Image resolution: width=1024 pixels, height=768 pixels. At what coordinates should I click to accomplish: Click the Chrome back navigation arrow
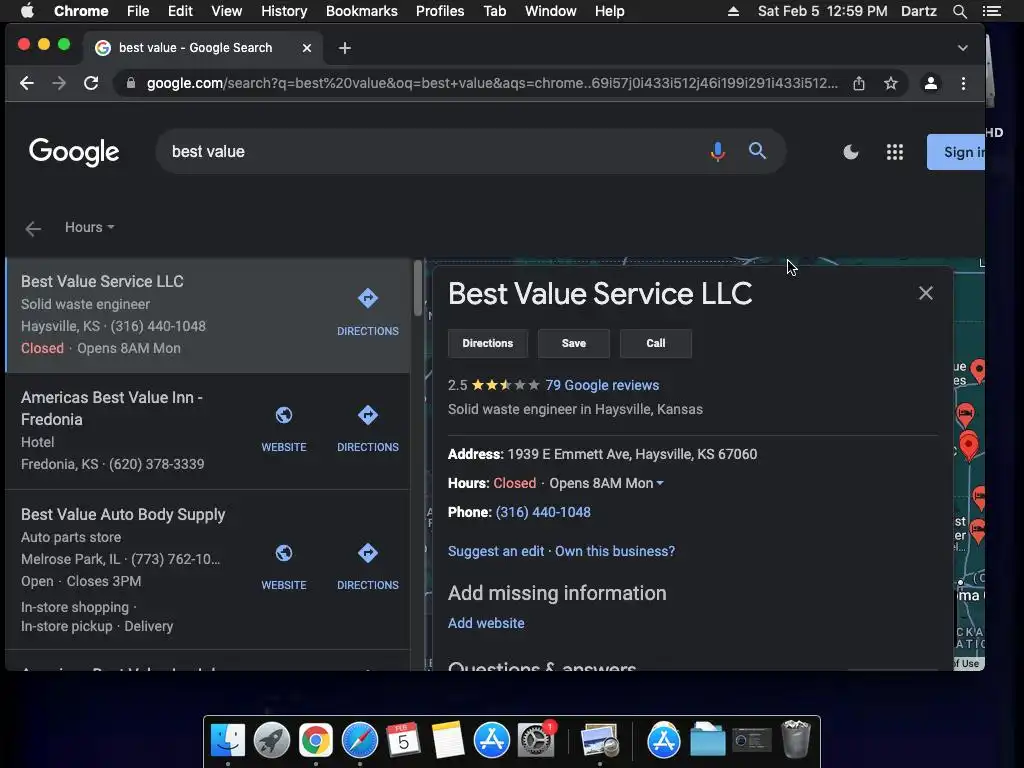pyautogui.click(x=27, y=83)
